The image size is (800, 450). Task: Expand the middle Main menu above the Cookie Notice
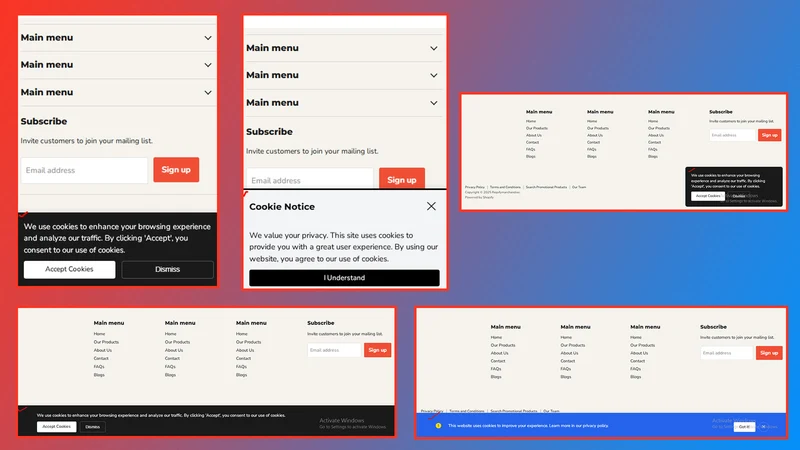[x=344, y=75]
